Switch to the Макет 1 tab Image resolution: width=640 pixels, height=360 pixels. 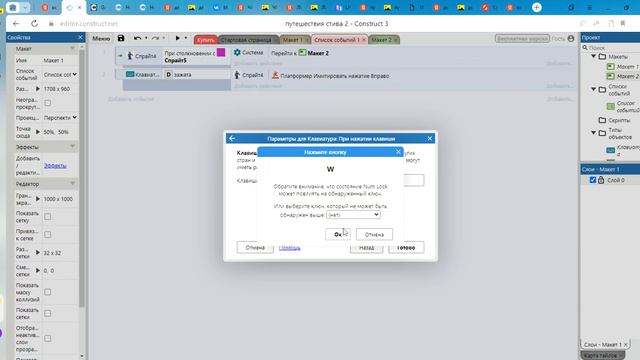[x=293, y=40]
